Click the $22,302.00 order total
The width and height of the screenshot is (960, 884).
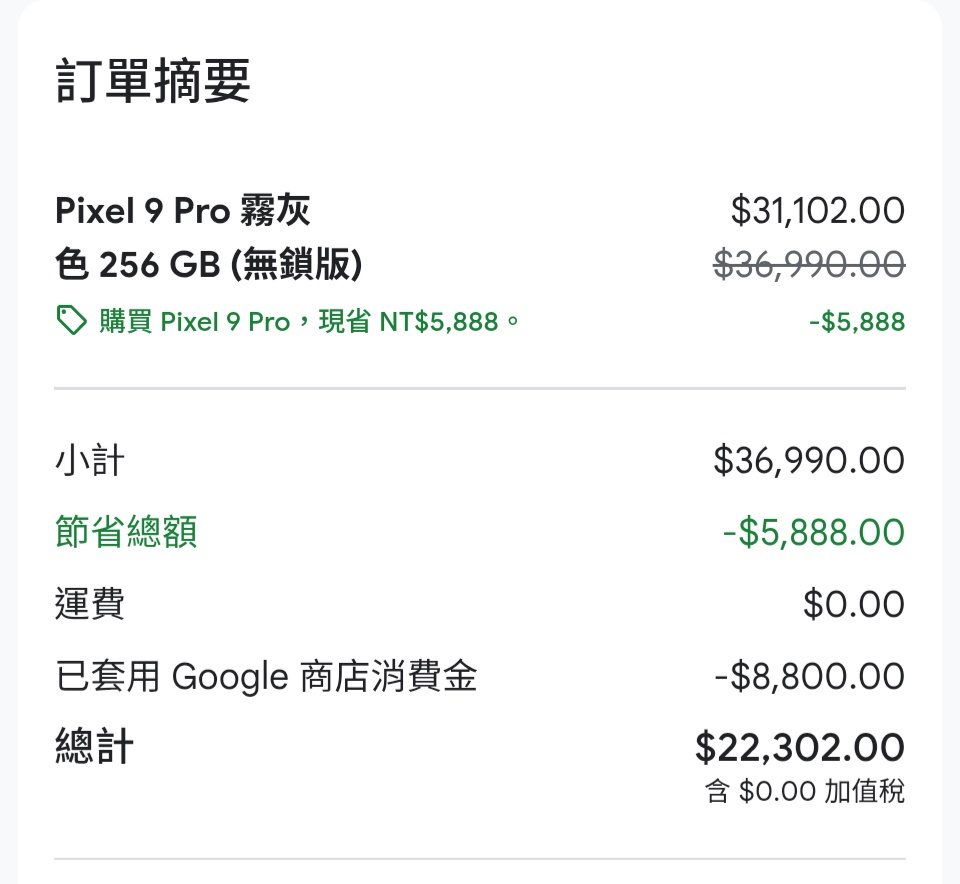coord(800,747)
